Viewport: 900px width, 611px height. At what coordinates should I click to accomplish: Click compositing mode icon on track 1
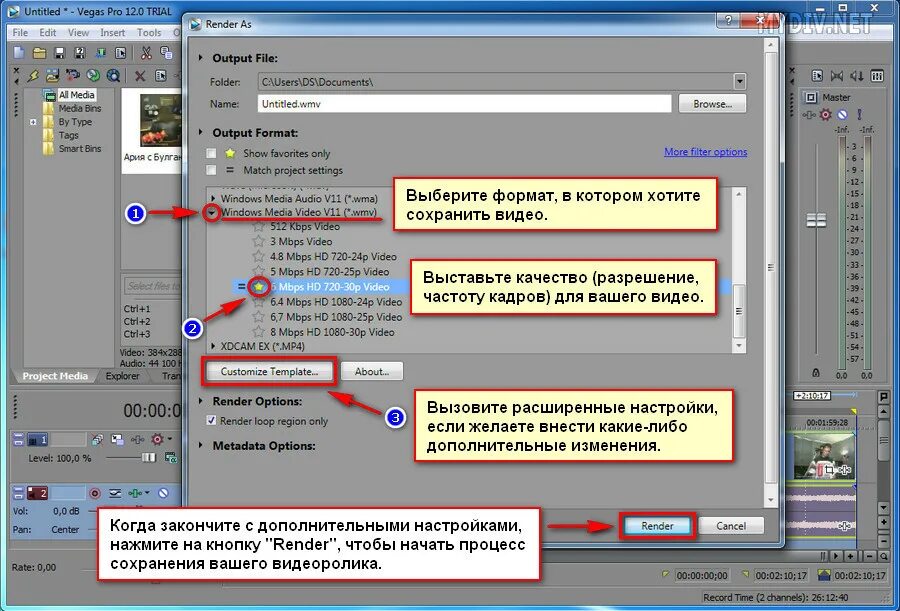(x=170, y=458)
